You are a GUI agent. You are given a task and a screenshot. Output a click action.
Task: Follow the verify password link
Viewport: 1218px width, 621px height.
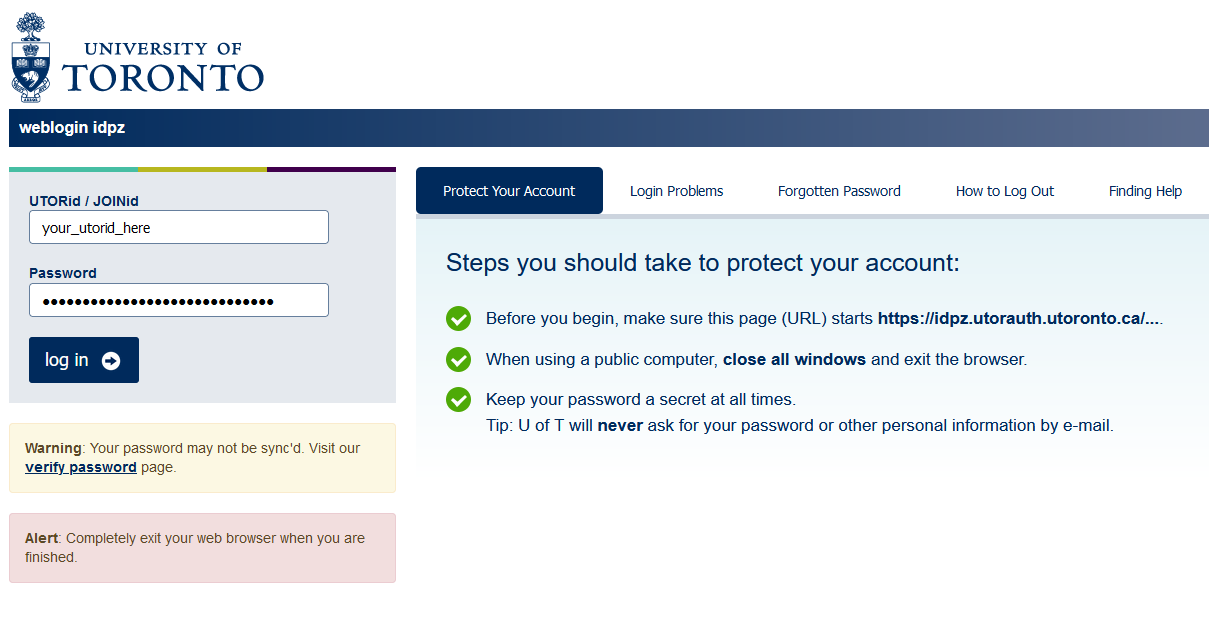tap(81, 467)
